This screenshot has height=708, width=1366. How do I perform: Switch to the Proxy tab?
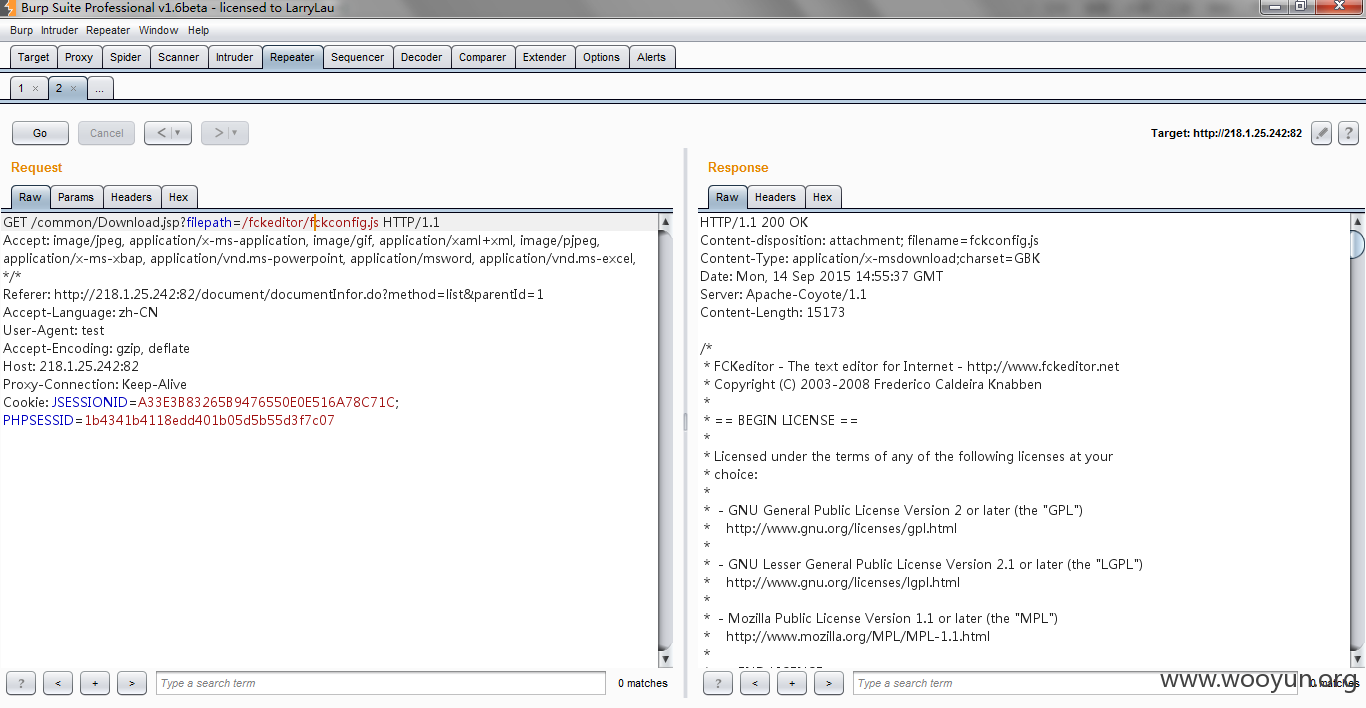pos(79,57)
